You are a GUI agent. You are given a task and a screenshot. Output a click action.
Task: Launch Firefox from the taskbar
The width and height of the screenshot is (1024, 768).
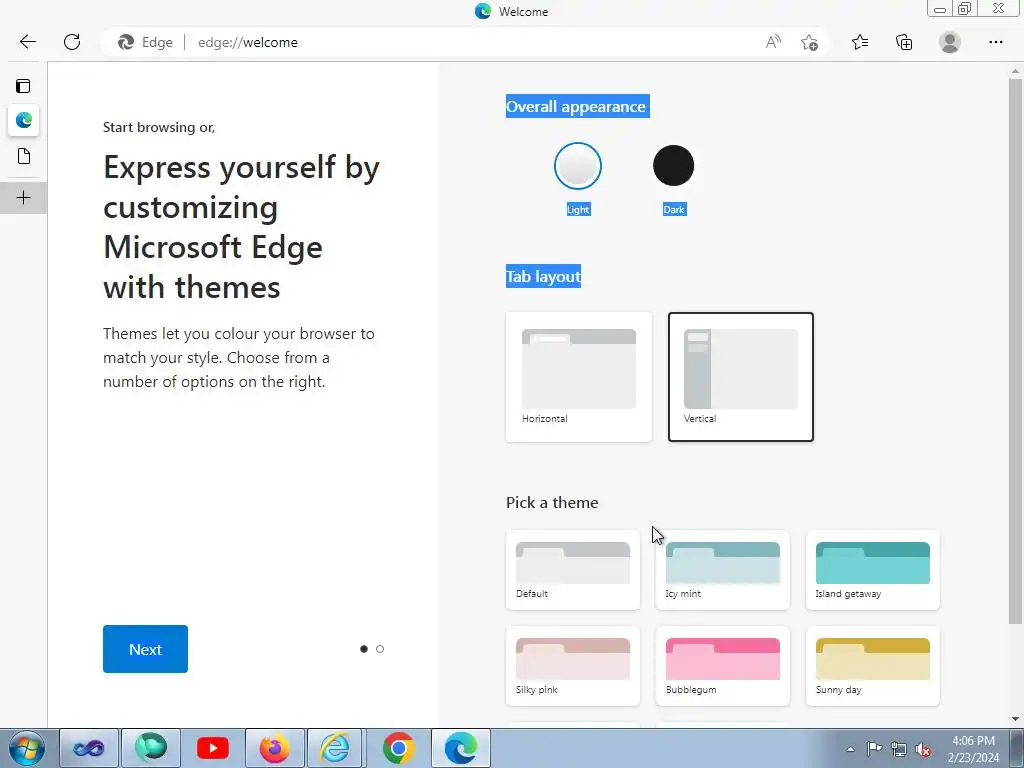(x=274, y=748)
